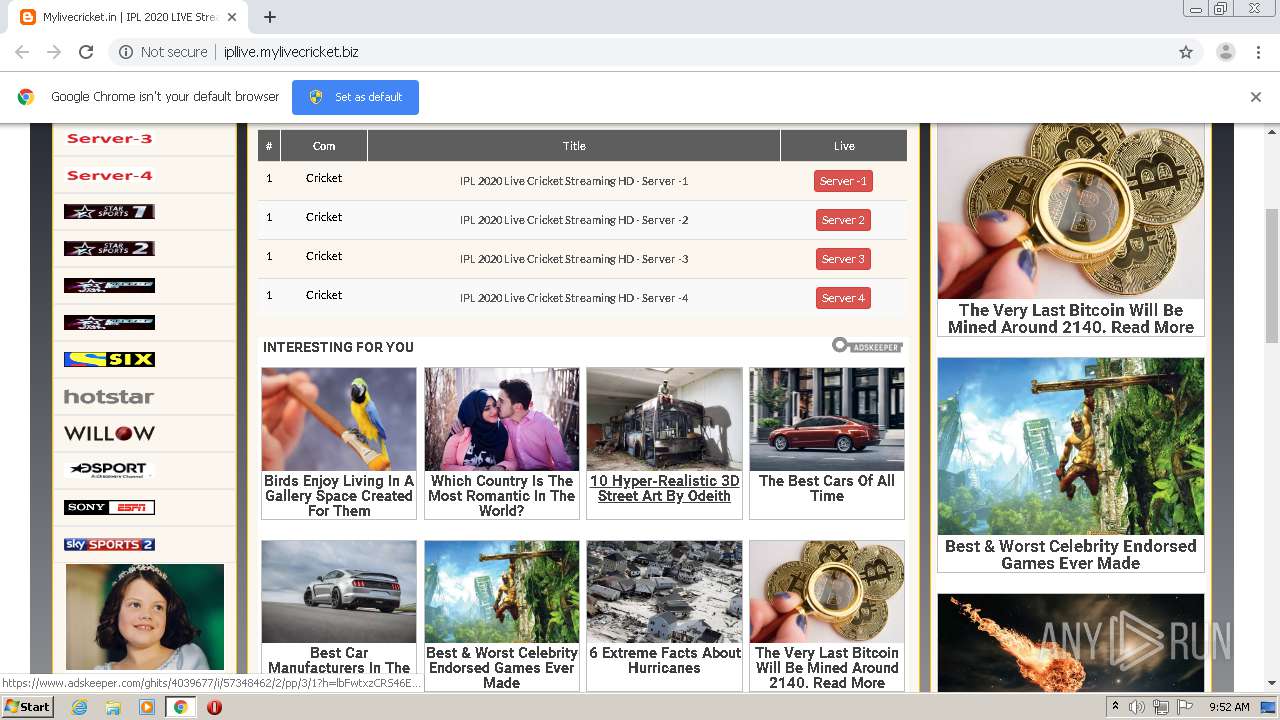Open the media player taskbar icon
The height and width of the screenshot is (720, 1280).
pyautogui.click(x=147, y=707)
